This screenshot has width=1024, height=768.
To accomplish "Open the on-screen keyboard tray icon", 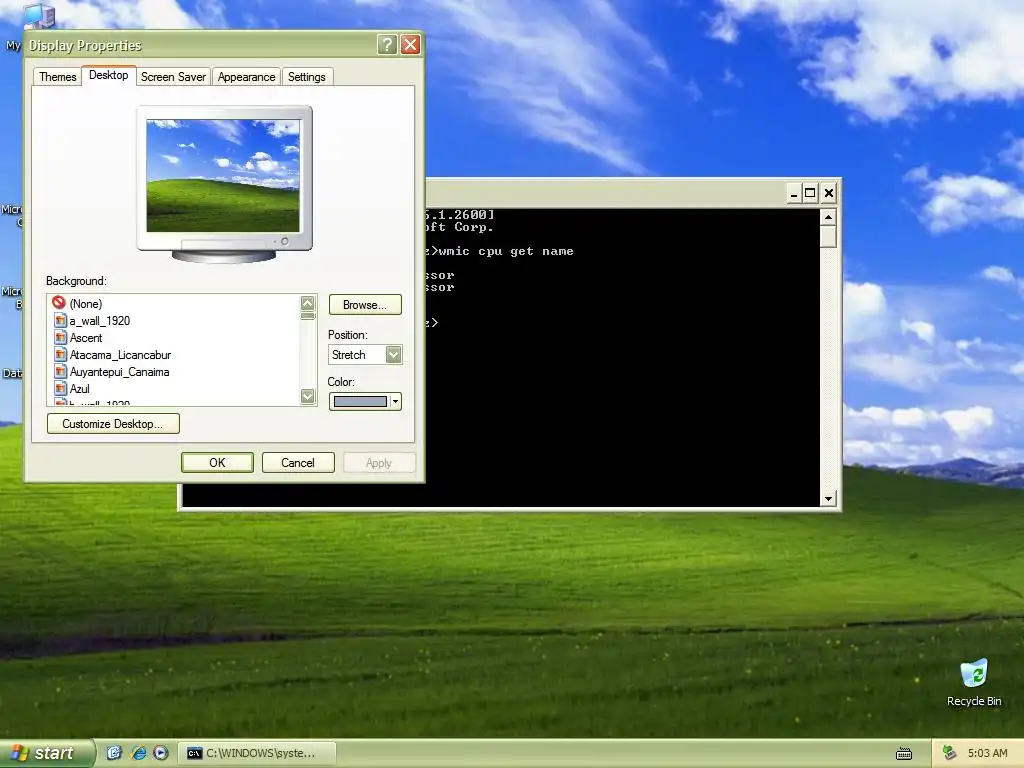I will click(x=904, y=754).
